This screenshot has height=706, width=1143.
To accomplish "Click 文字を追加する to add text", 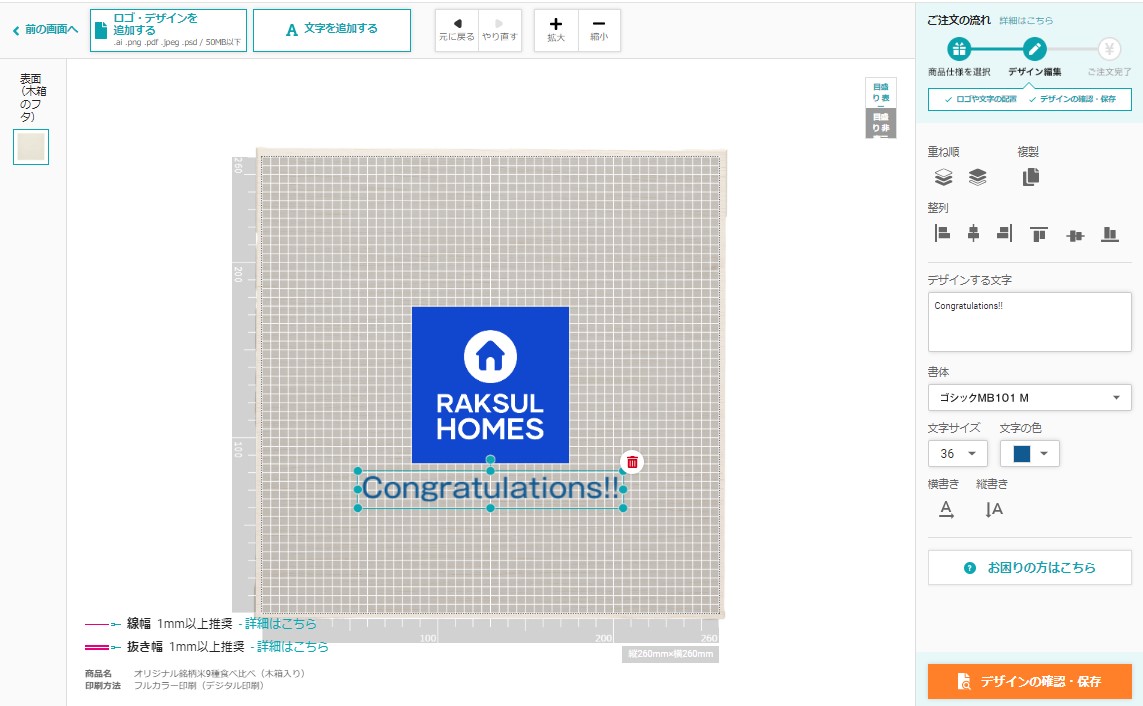I will (x=332, y=30).
